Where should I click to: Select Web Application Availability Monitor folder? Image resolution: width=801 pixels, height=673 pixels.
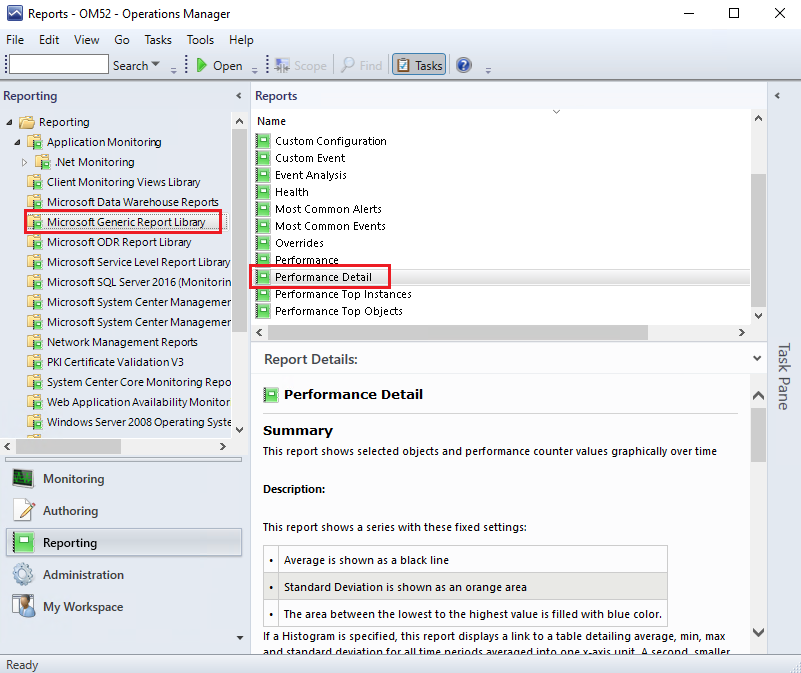(x=138, y=402)
